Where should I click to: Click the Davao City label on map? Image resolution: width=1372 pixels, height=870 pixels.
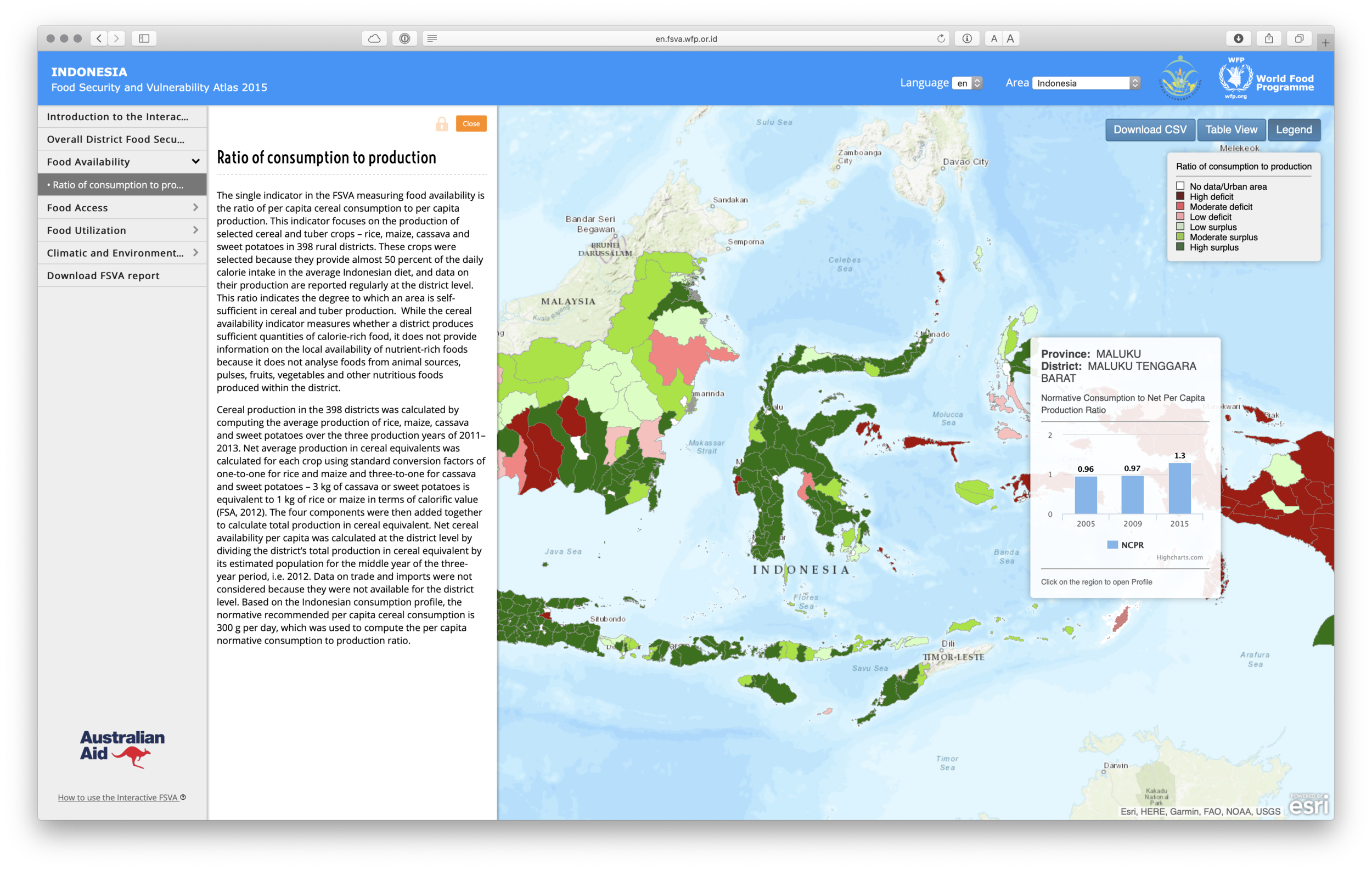[x=966, y=162]
